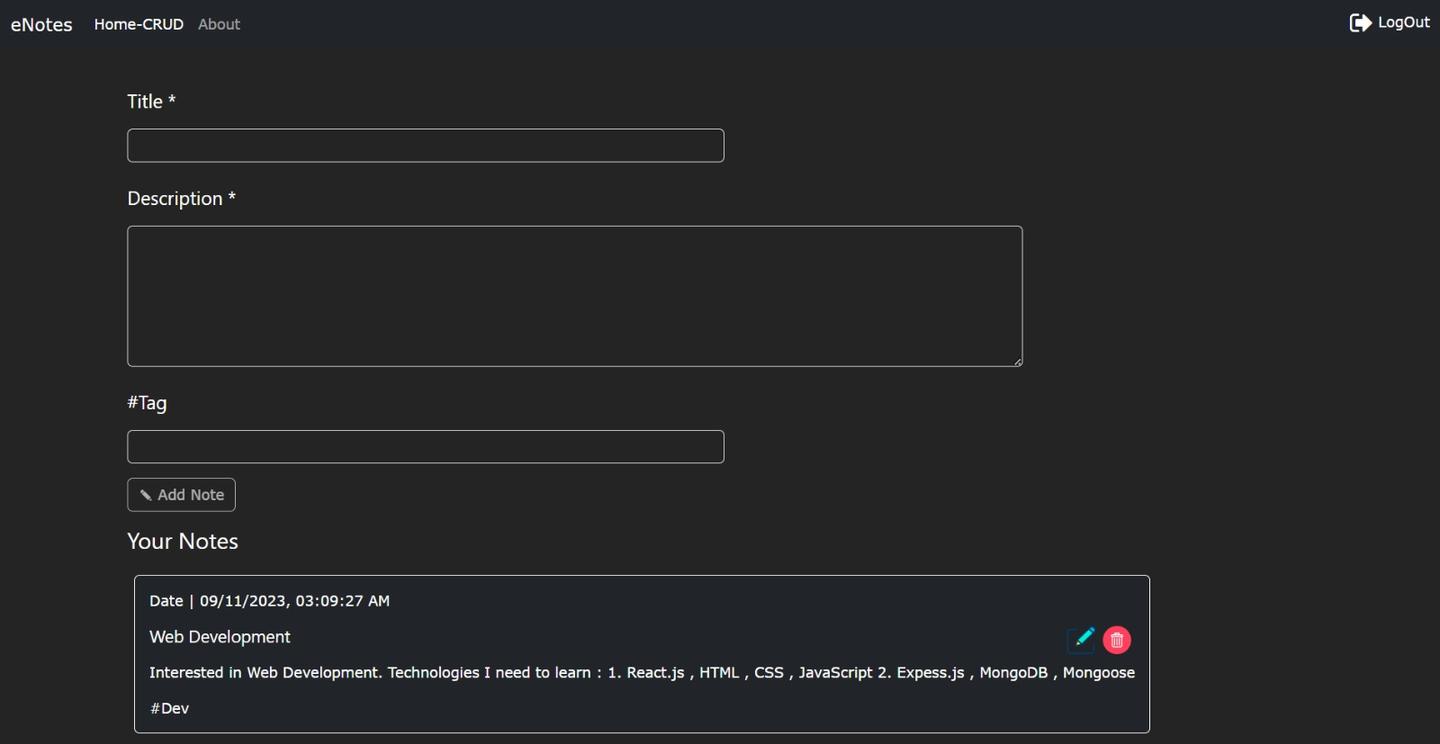
Task: Open the About page
Action: [x=219, y=24]
